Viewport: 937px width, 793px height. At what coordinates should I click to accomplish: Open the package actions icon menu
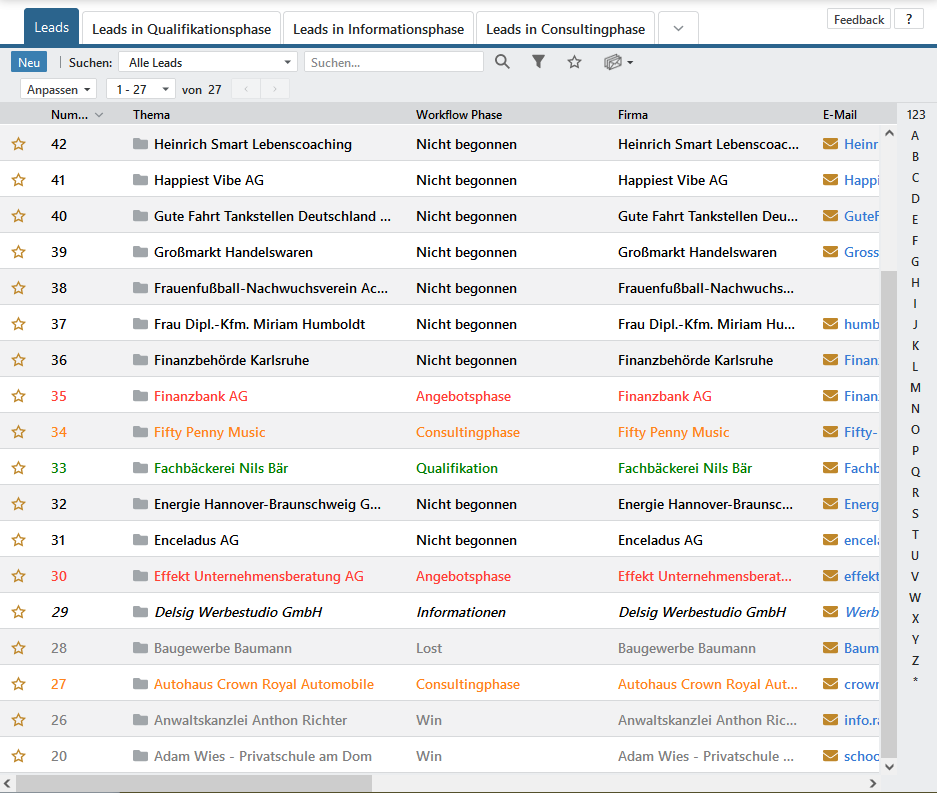click(618, 62)
